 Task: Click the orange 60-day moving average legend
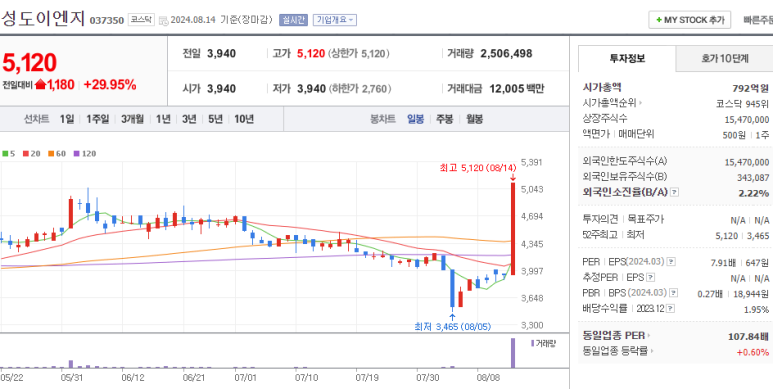(57, 154)
